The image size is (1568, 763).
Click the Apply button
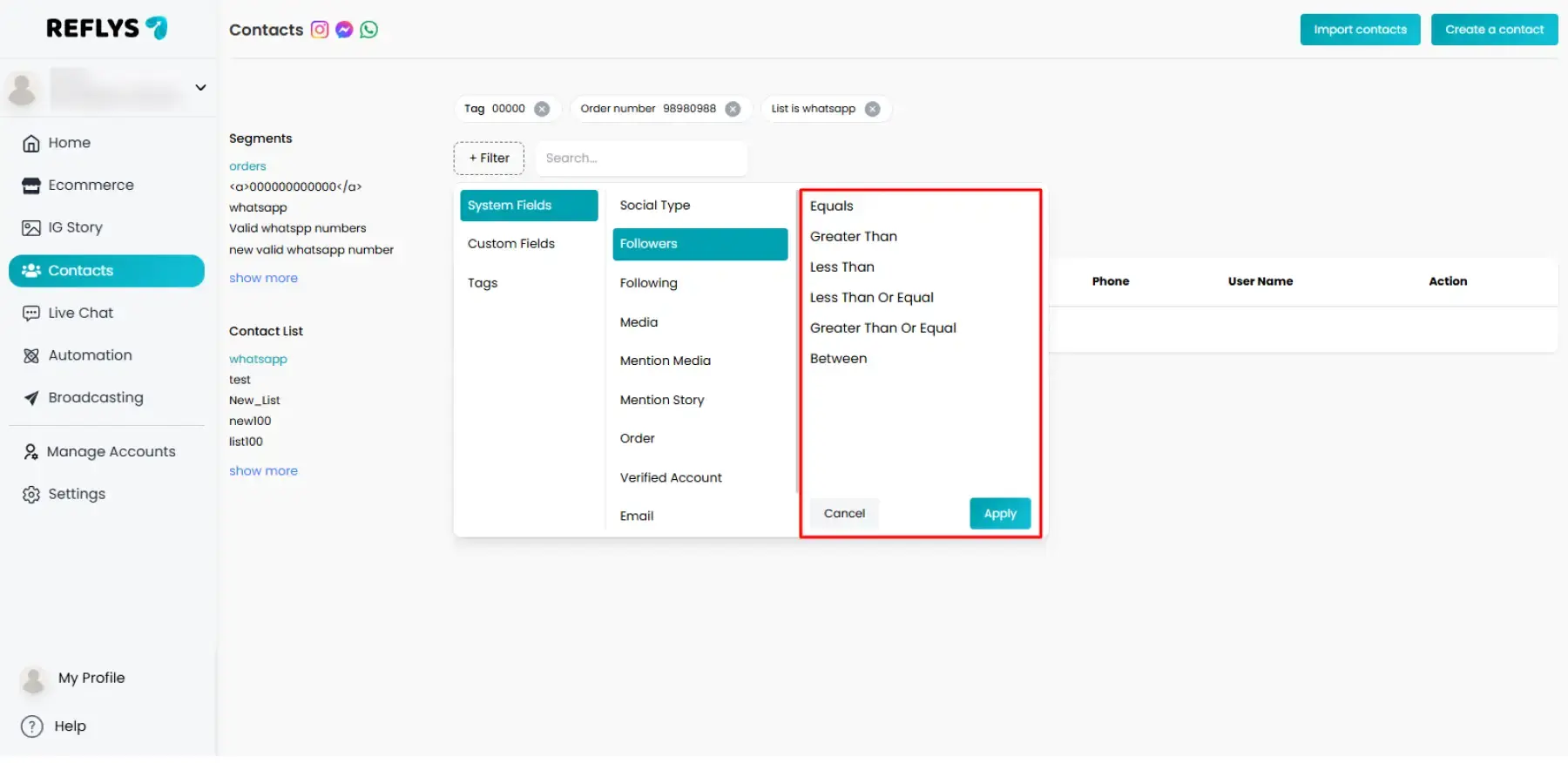pyautogui.click(x=999, y=513)
